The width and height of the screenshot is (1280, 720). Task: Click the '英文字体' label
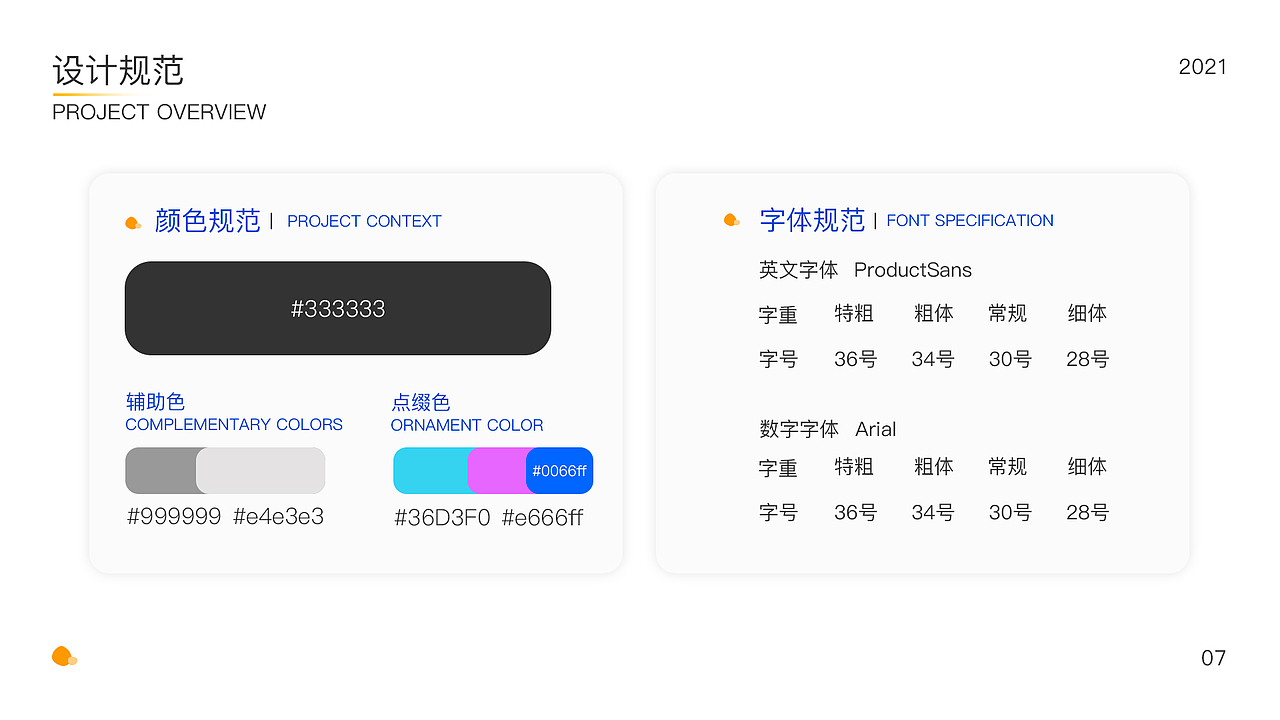[x=798, y=270]
